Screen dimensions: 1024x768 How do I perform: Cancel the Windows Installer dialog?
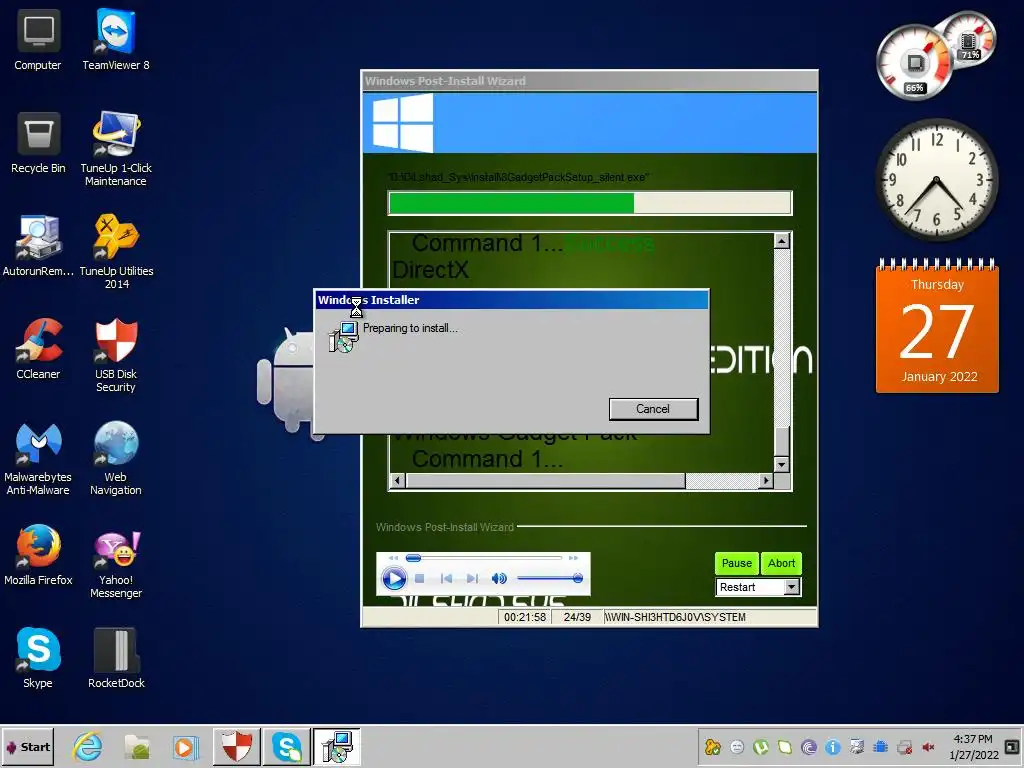[653, 409]
